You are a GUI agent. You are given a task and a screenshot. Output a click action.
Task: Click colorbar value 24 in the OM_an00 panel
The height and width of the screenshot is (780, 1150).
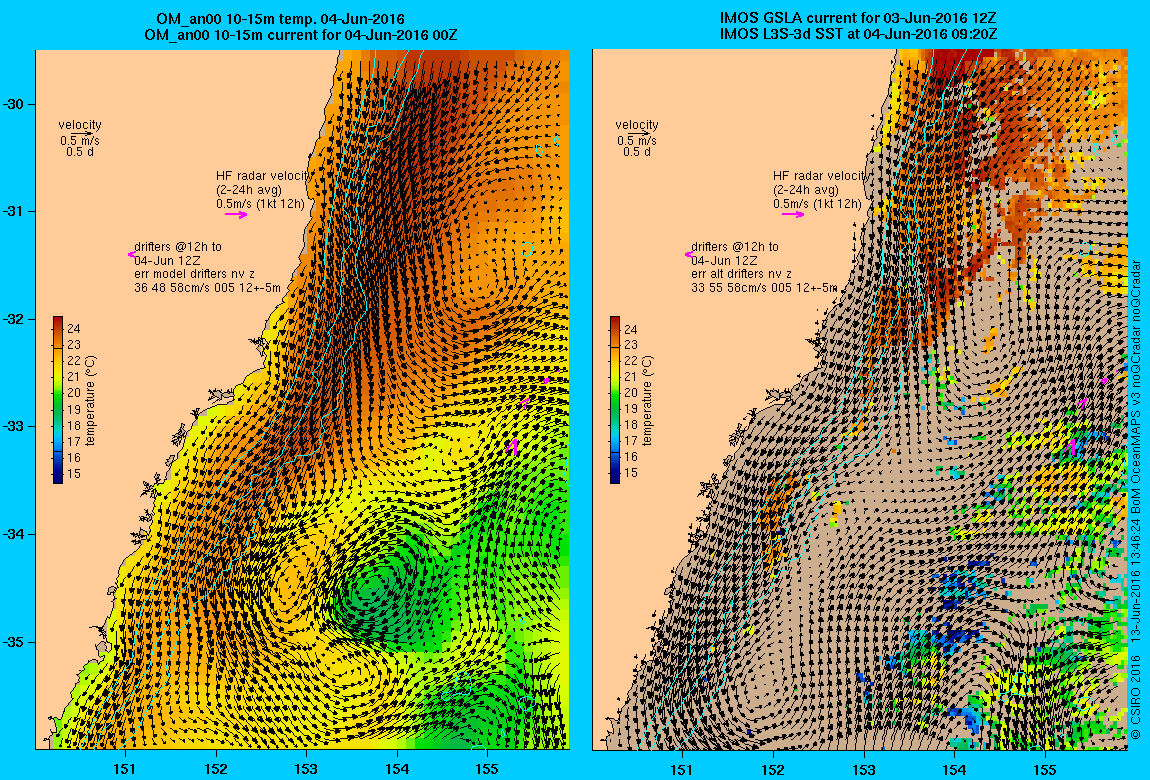click(x=73, y=328)
